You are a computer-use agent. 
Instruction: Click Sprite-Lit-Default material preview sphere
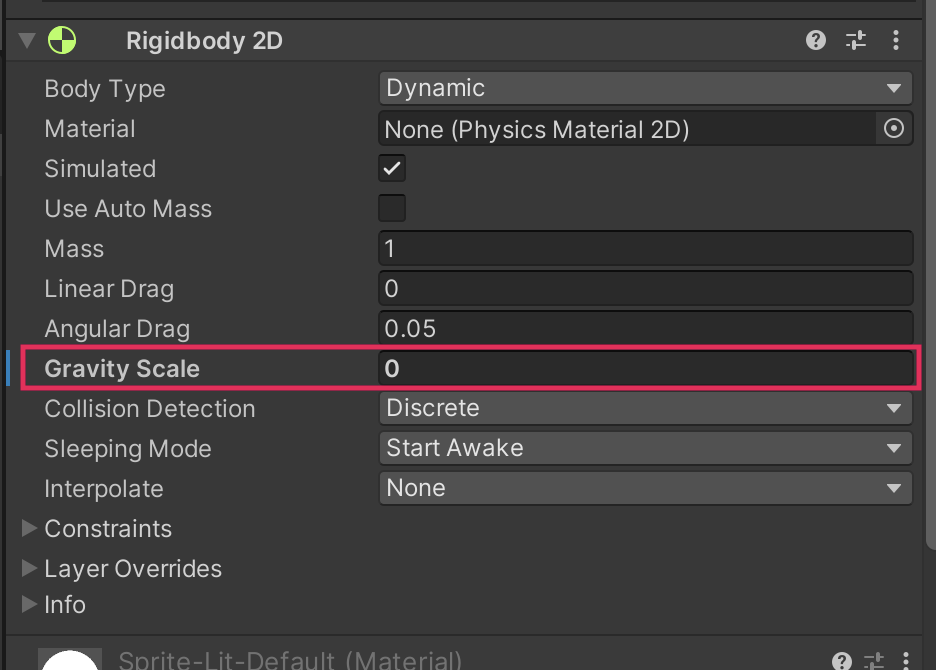click(69, 660)
